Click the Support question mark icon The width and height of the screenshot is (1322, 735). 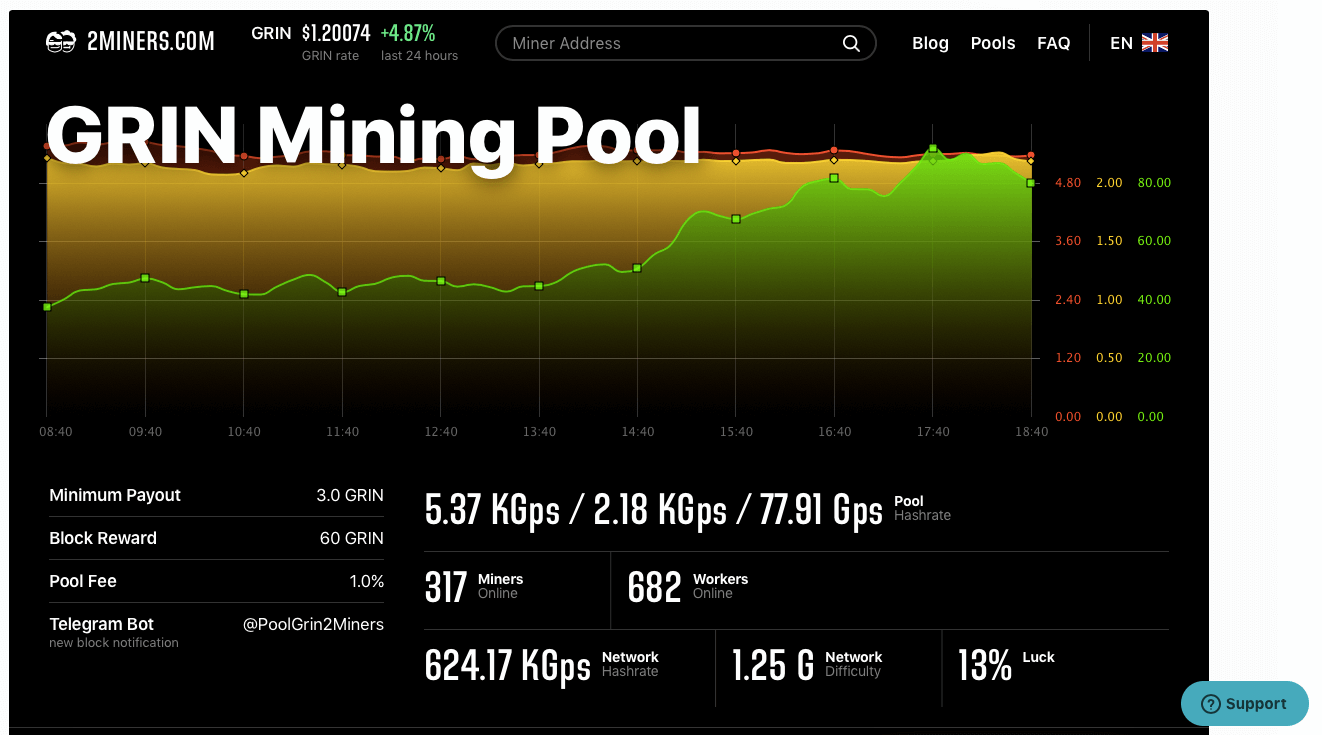coord(1211,704)
